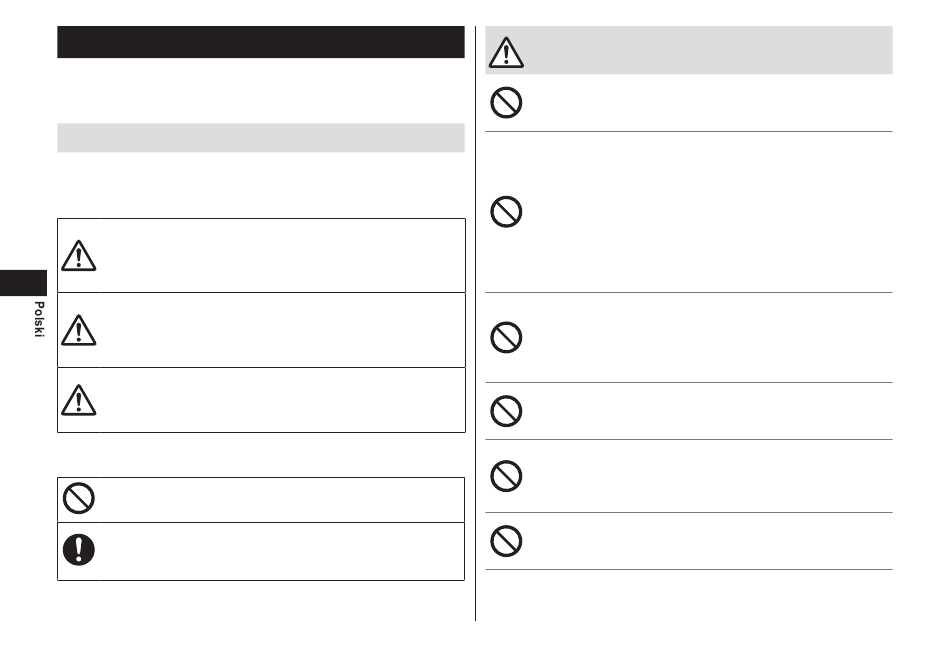
Task: Click the black tab marker above Polski
Action: coord(23,283)
